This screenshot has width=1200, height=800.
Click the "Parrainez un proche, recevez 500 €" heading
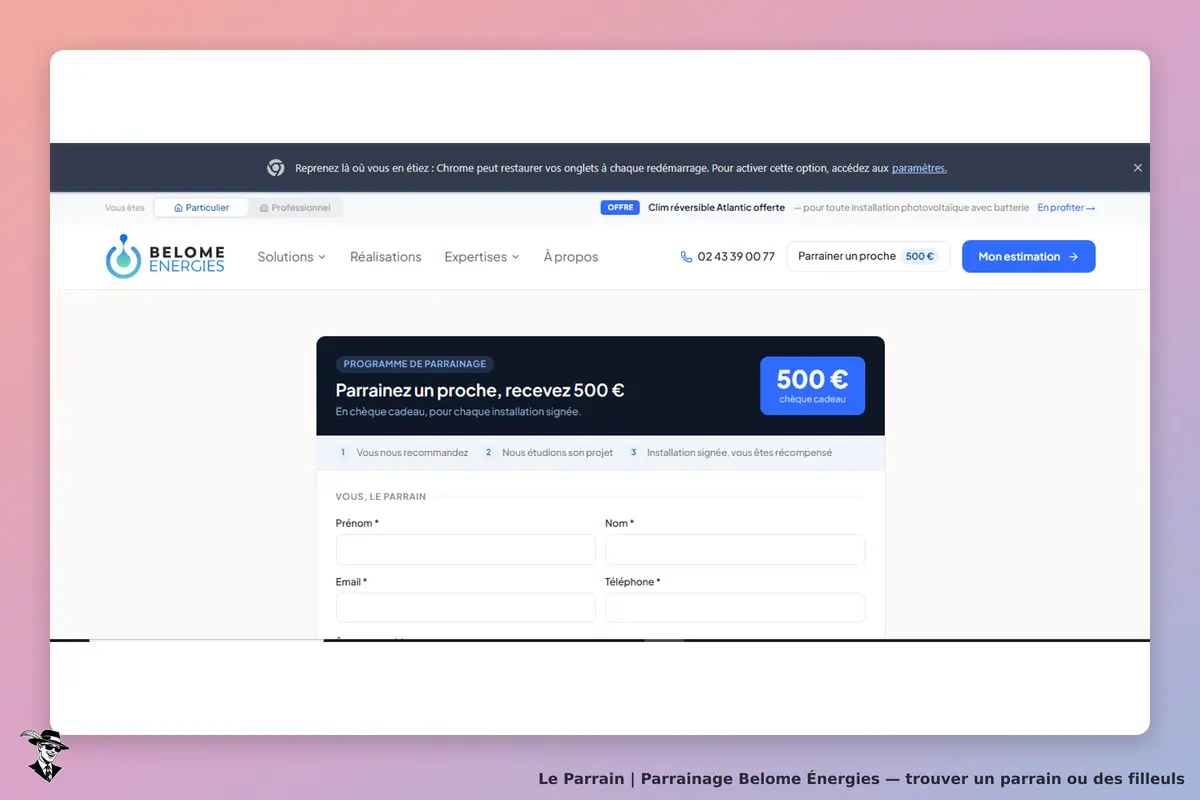pyautogui.click(x=480, y=390)
